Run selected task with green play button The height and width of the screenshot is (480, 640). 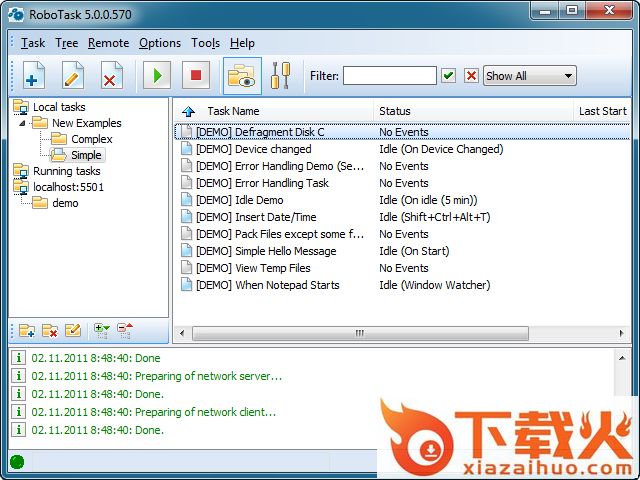(157, 76)
